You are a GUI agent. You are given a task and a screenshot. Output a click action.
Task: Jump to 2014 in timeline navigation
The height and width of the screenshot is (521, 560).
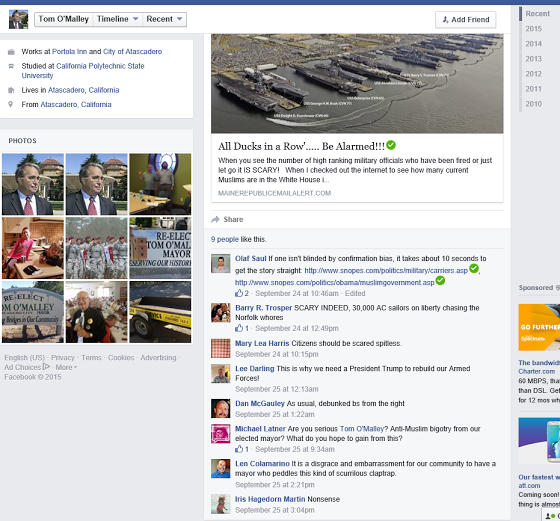[533, 44]
